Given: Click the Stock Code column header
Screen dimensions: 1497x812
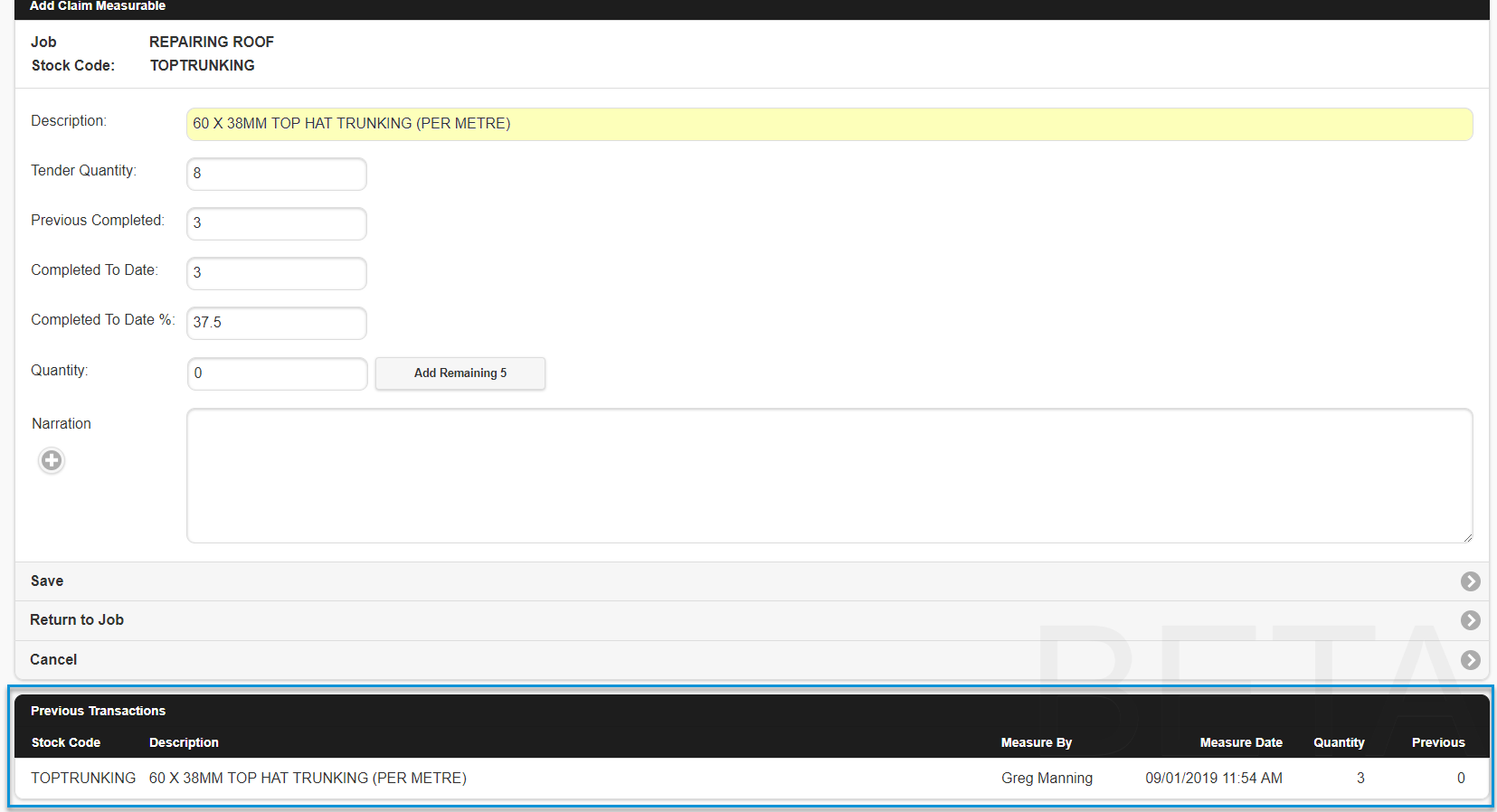Looking at the screenshot, I should click(66, 742).
